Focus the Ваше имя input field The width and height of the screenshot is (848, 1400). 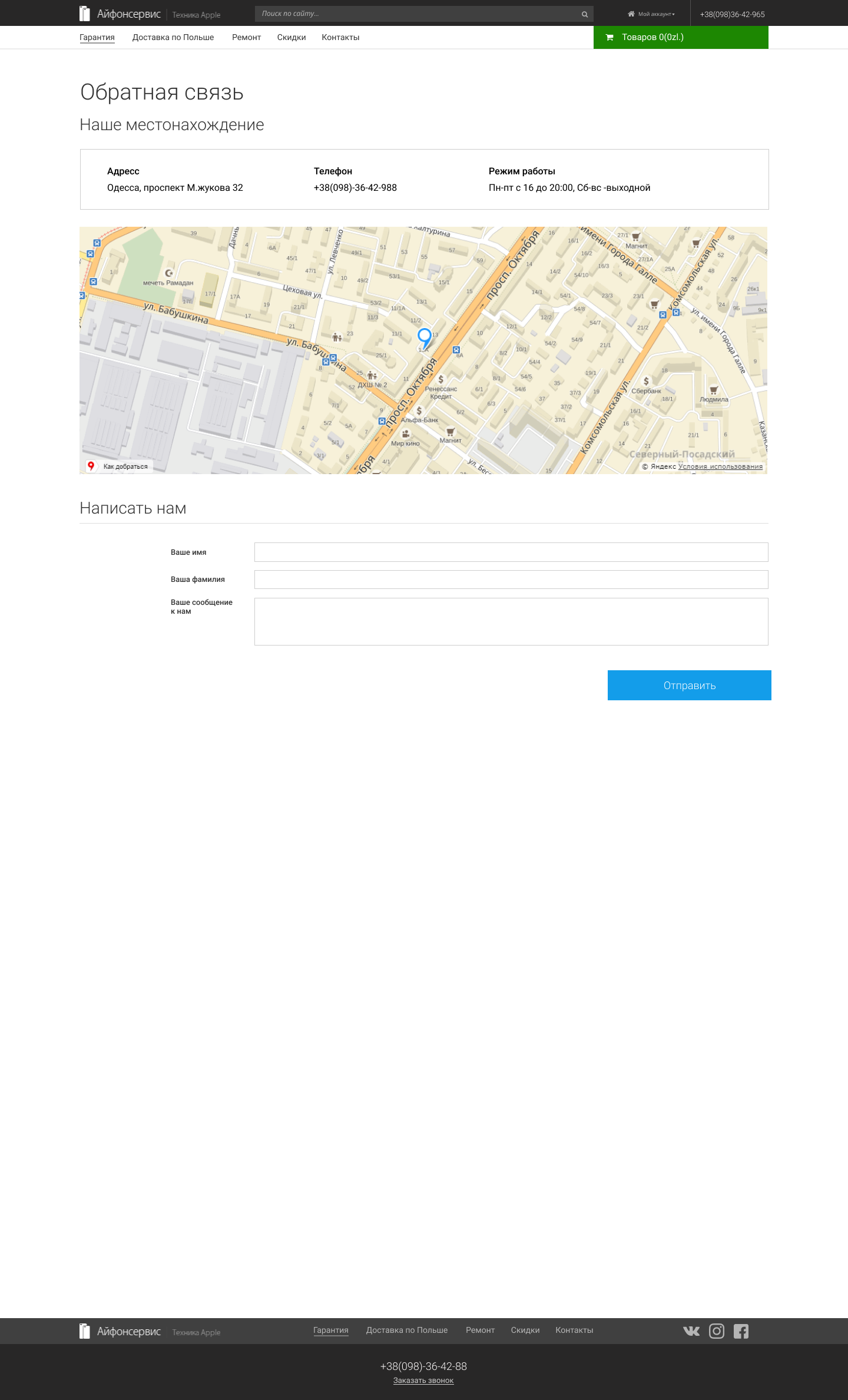(x=511, y=552)
